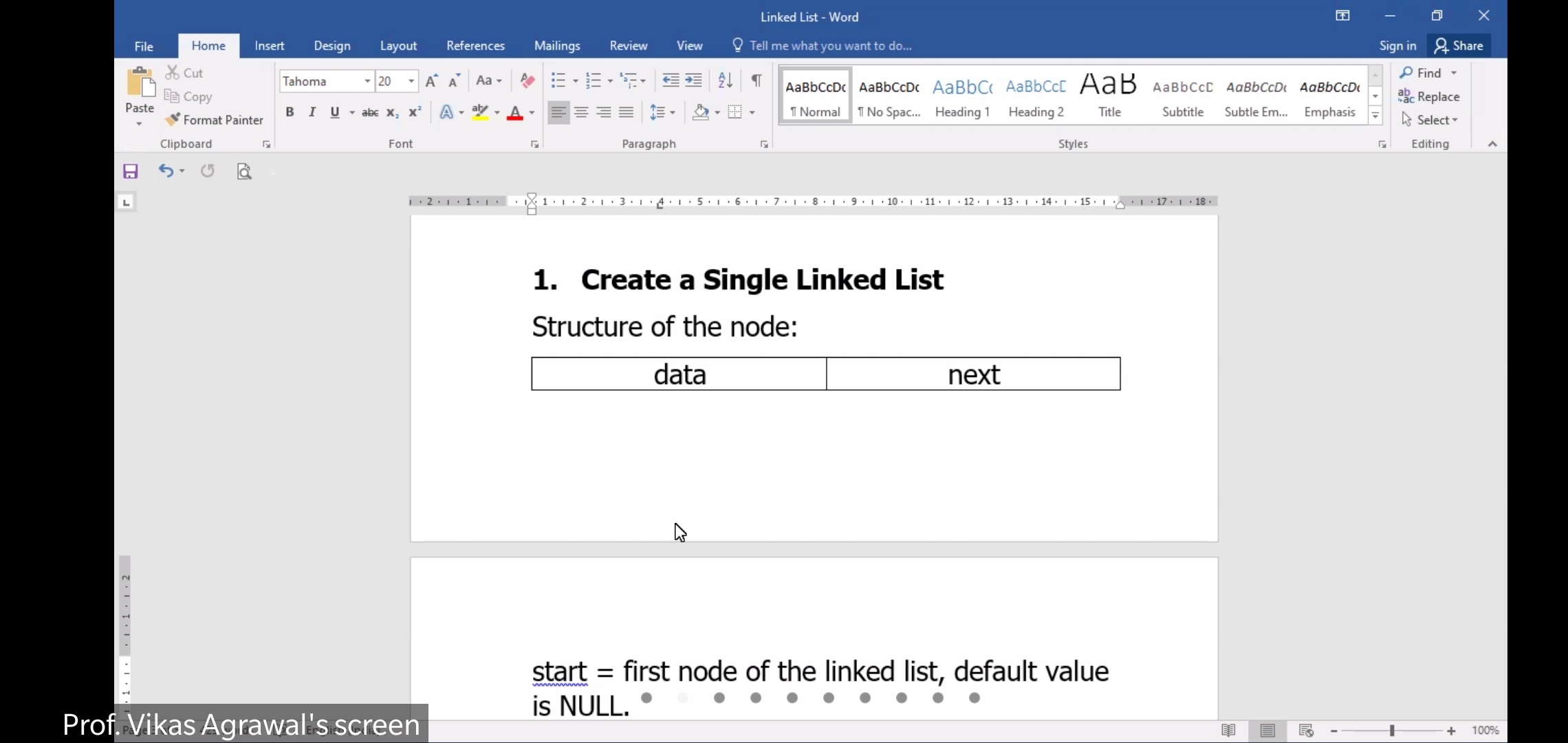Open the Tahoma font name dropdown

point(367,81)
